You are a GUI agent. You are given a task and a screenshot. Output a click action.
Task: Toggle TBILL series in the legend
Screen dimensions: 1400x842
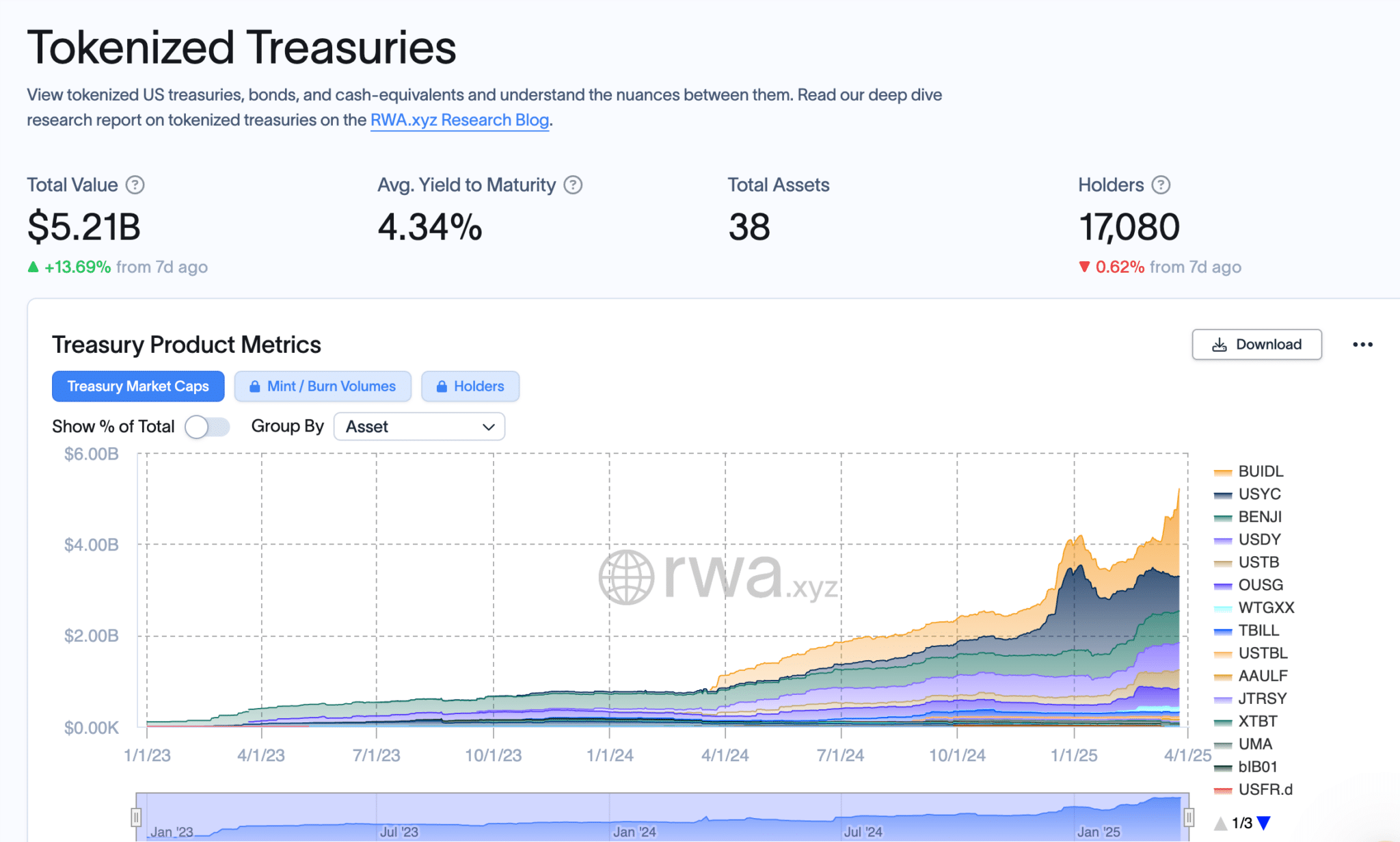coord(1246,630)
